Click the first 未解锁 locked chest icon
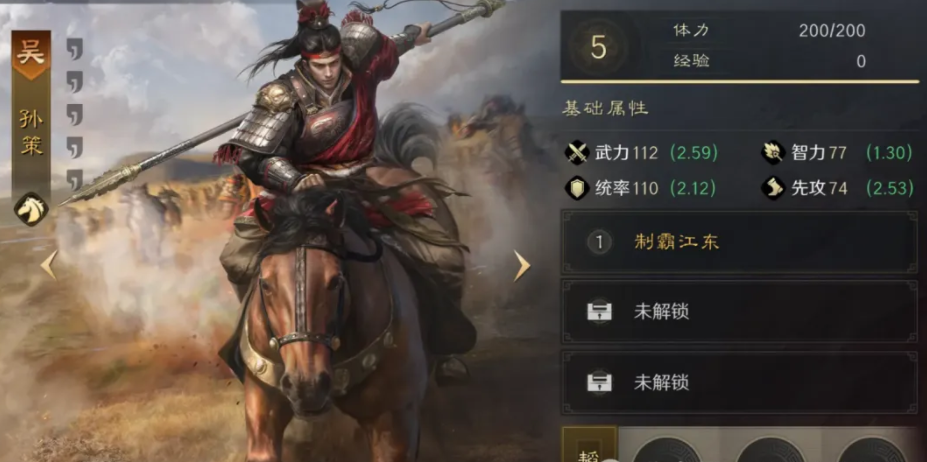The image size is (927, 462). click(599, 312)
